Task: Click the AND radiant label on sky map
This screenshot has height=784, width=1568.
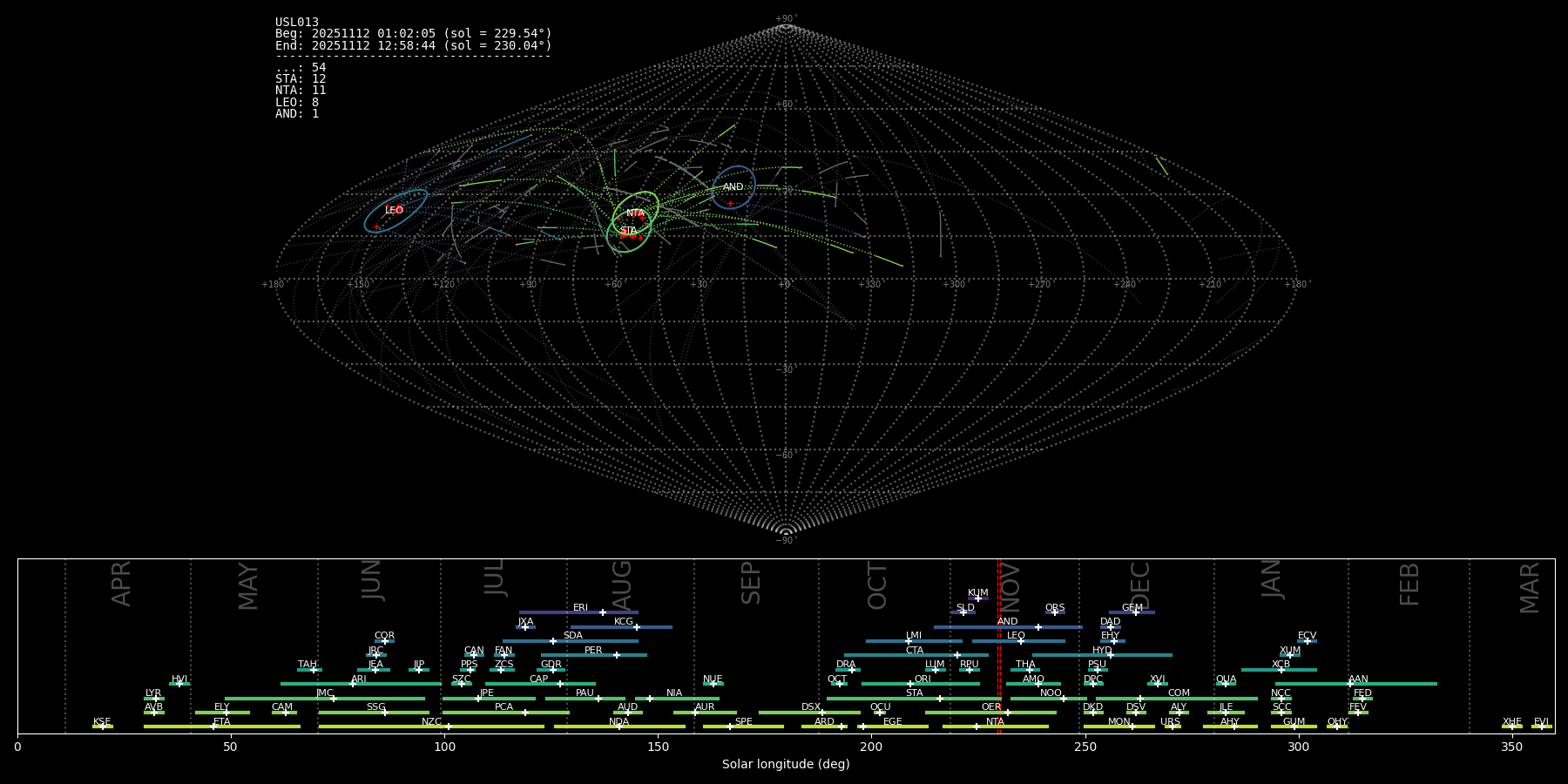Action: click(x=733, y=187)
